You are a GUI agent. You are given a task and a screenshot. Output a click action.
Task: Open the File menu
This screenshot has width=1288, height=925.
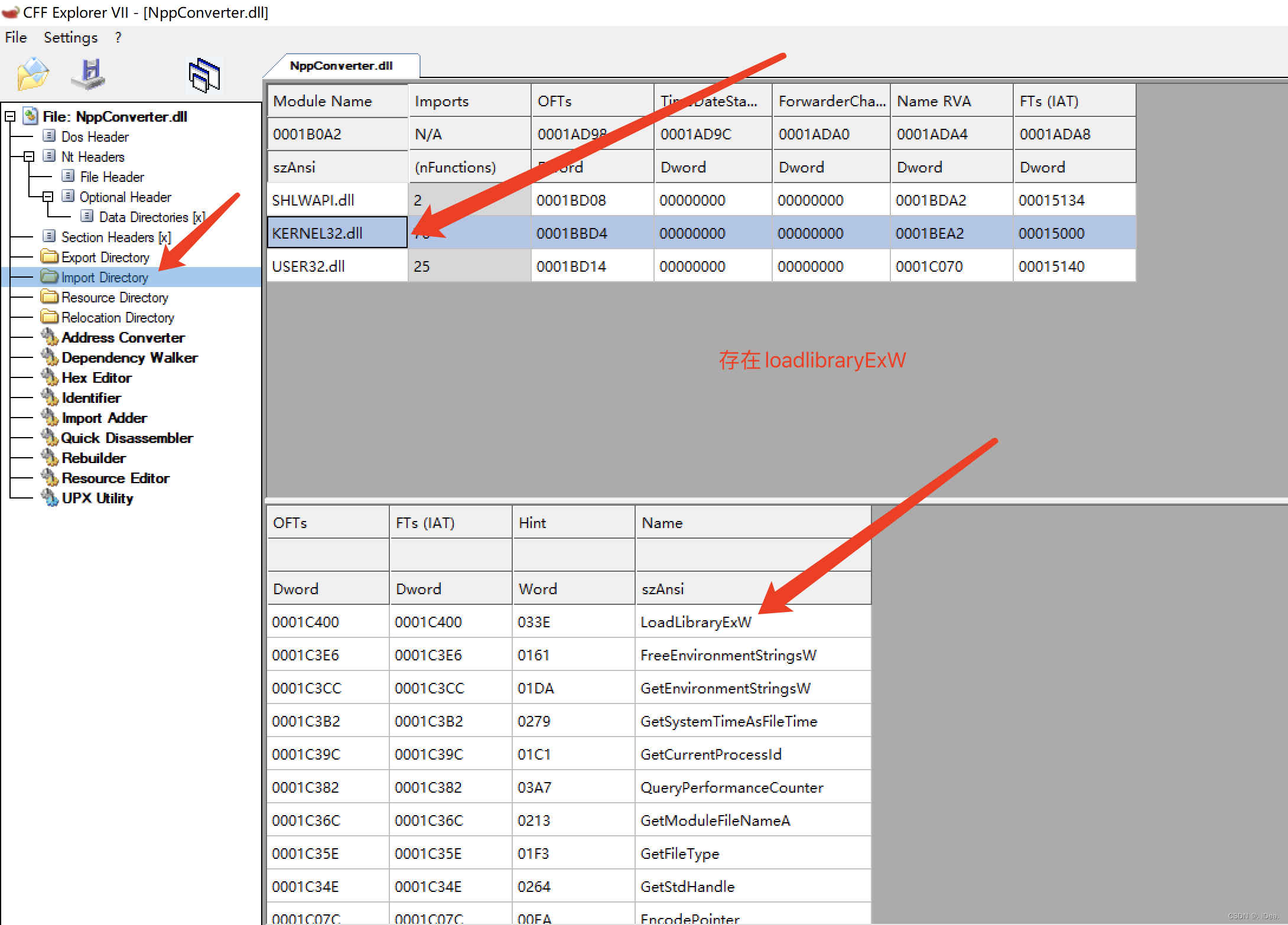[16, 38]
